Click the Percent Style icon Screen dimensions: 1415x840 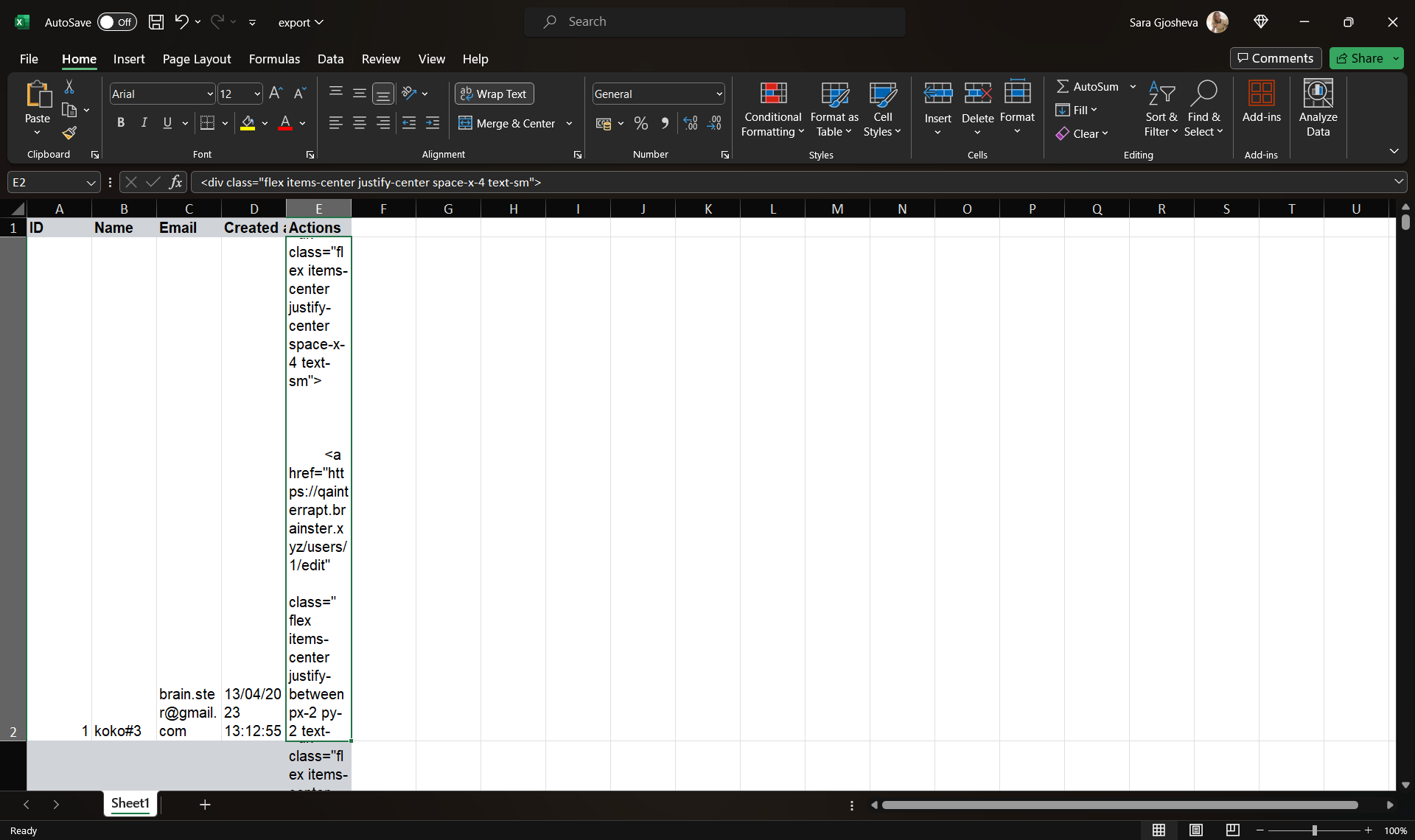click(641, 123)
